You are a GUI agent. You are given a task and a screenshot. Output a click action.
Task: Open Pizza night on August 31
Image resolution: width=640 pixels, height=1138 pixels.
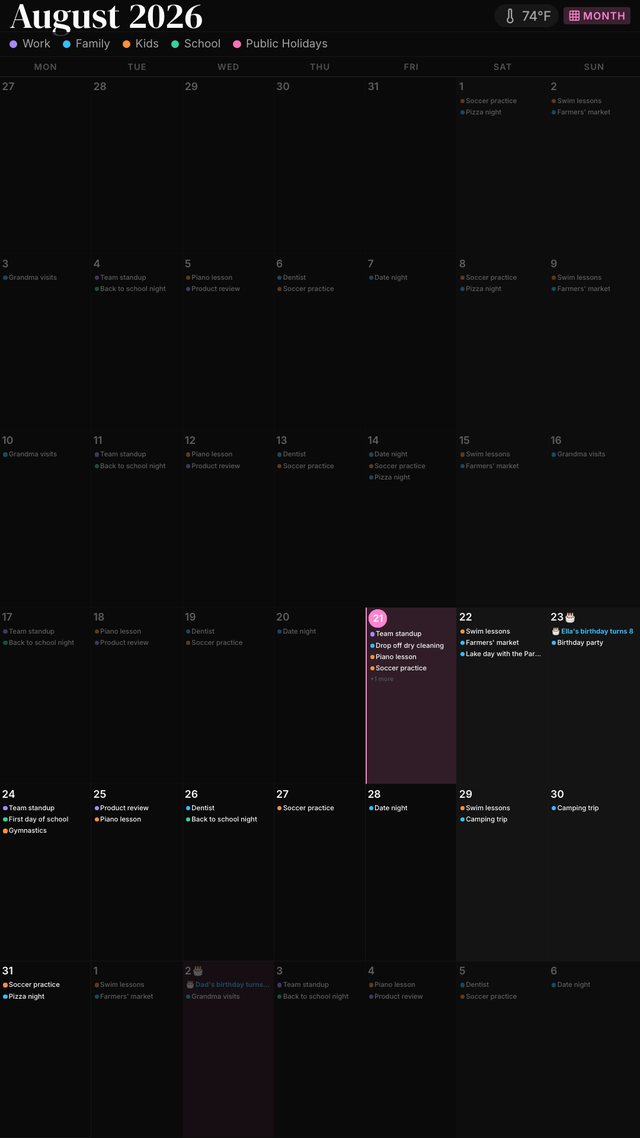(x=24, y=996)
